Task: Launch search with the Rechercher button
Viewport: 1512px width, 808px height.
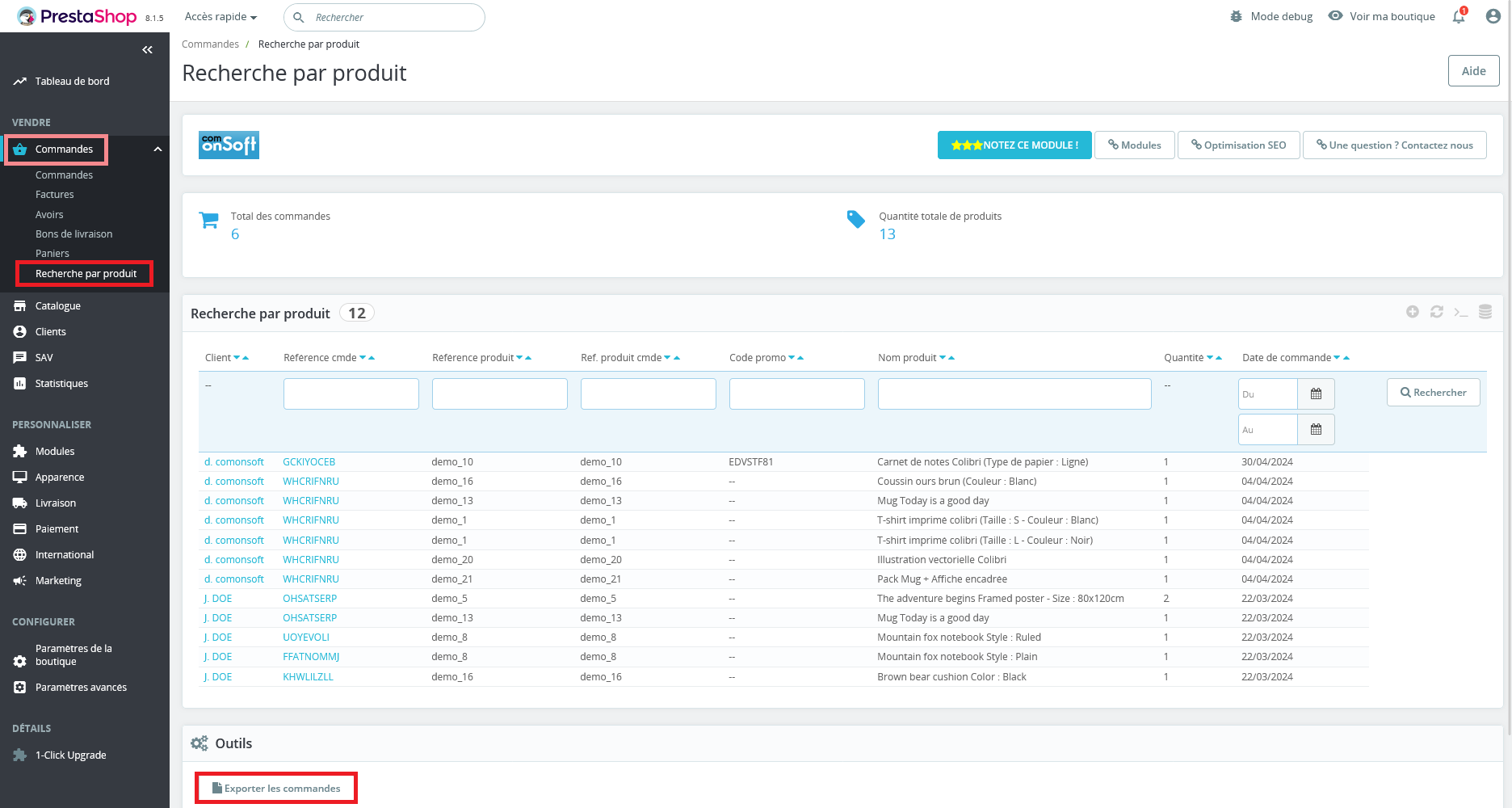Action: coord(1433,392)
